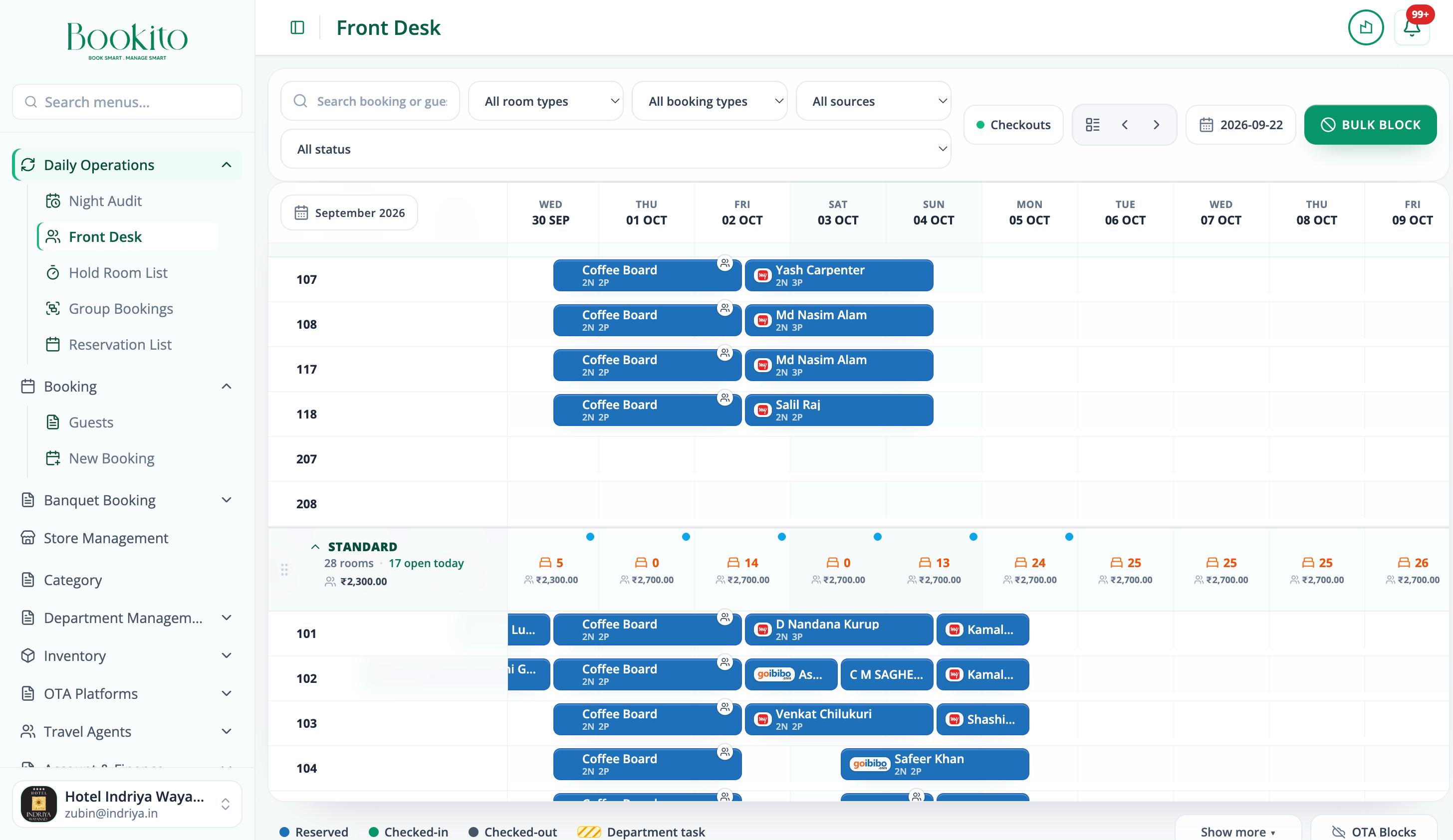Open September 2026 month selector
Screen dimensions: 1453x840
(x=349, y=212)
